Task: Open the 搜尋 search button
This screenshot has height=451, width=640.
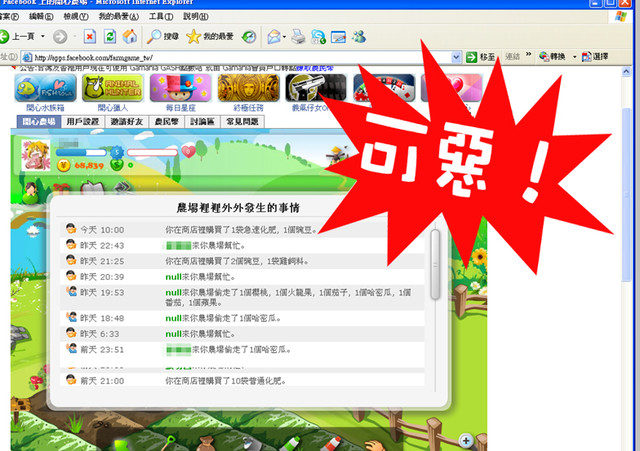Action: [x=163, y=37]
